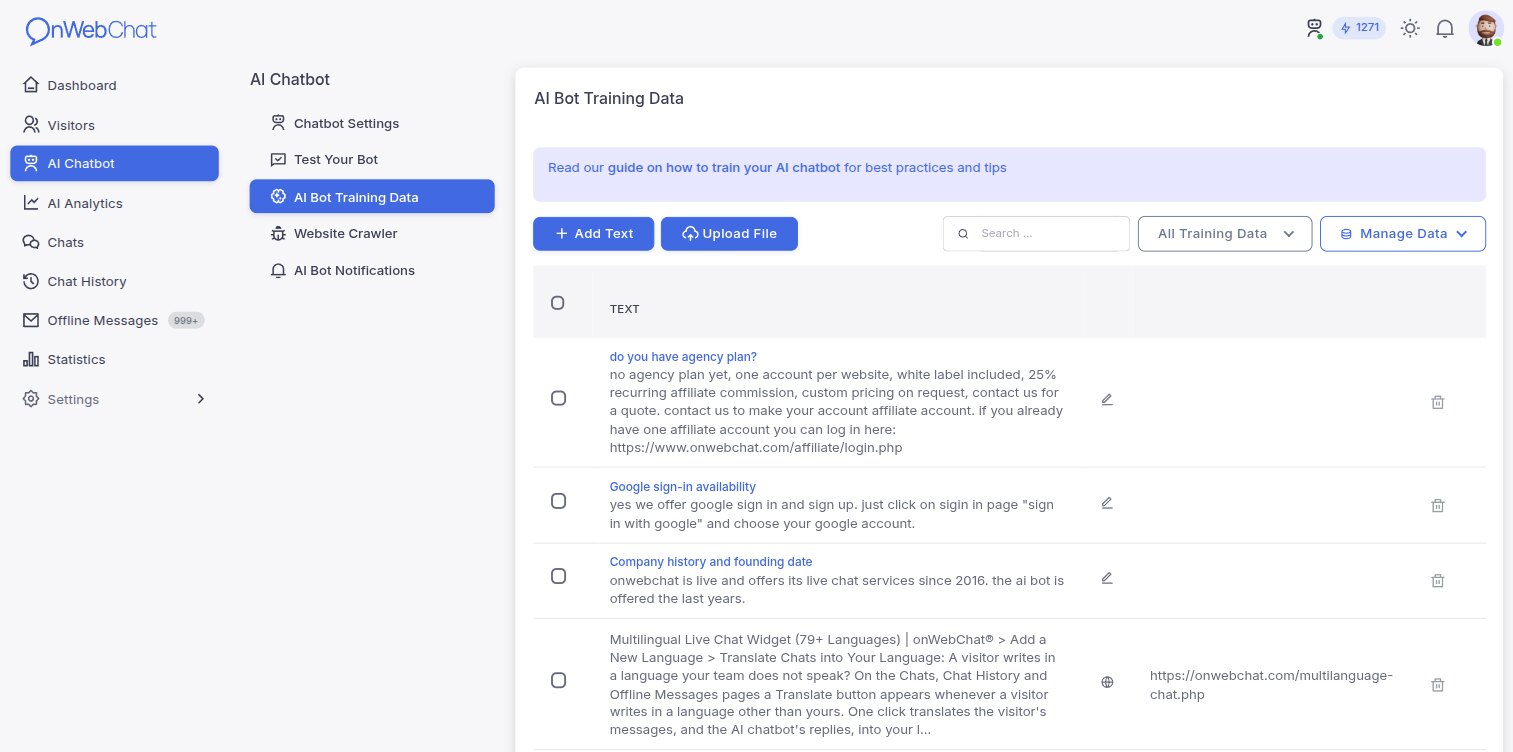The height and width of the screenshot is (752, 1513).
Task: Click the Settings gear icon
Action: pyautogui.click(x=31, y=399)
